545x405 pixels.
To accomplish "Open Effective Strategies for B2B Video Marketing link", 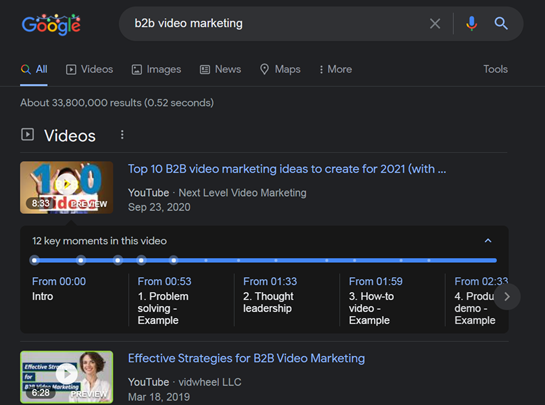I will point(246,358).
